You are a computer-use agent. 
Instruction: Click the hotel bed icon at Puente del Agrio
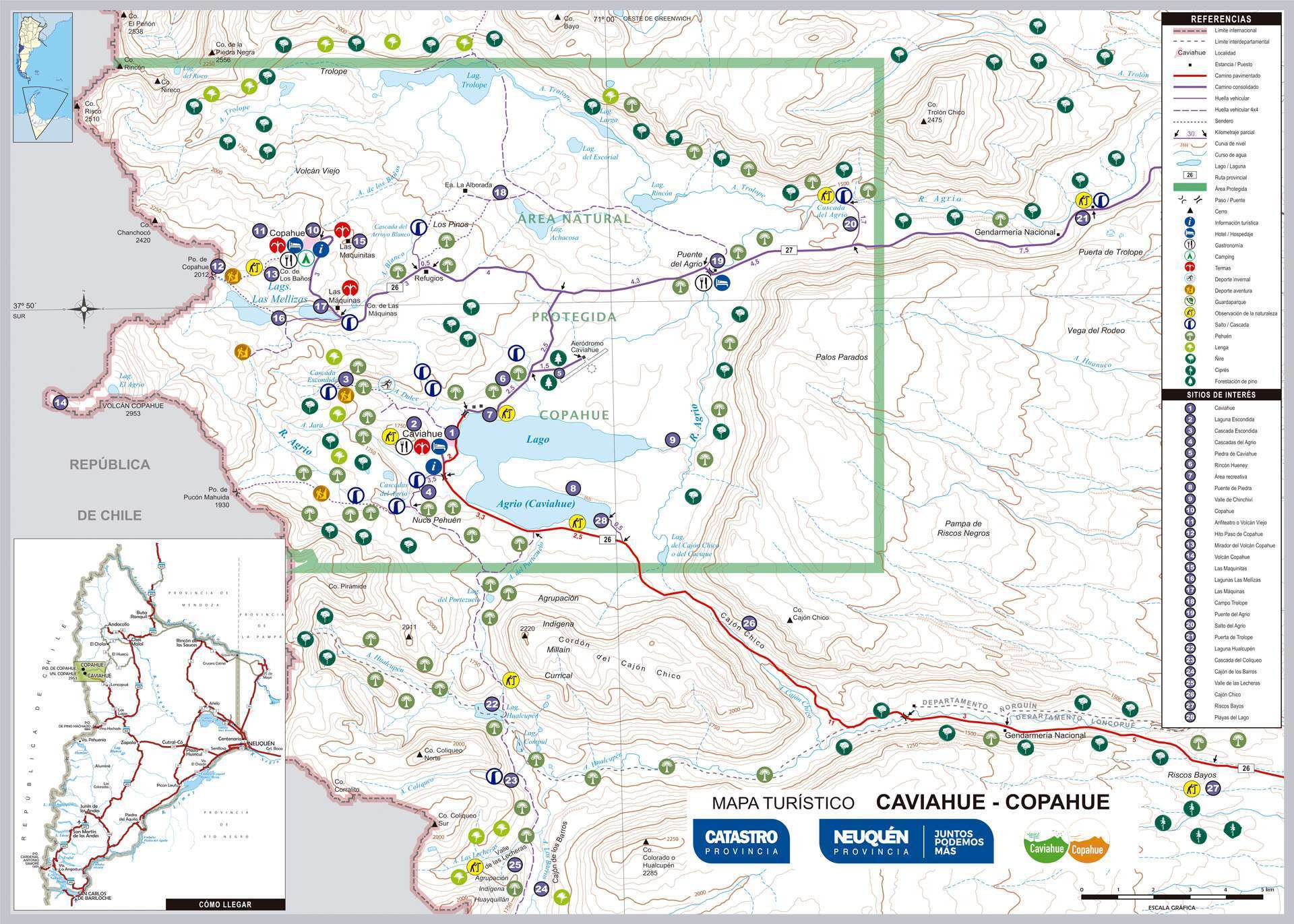pos(722,282)
